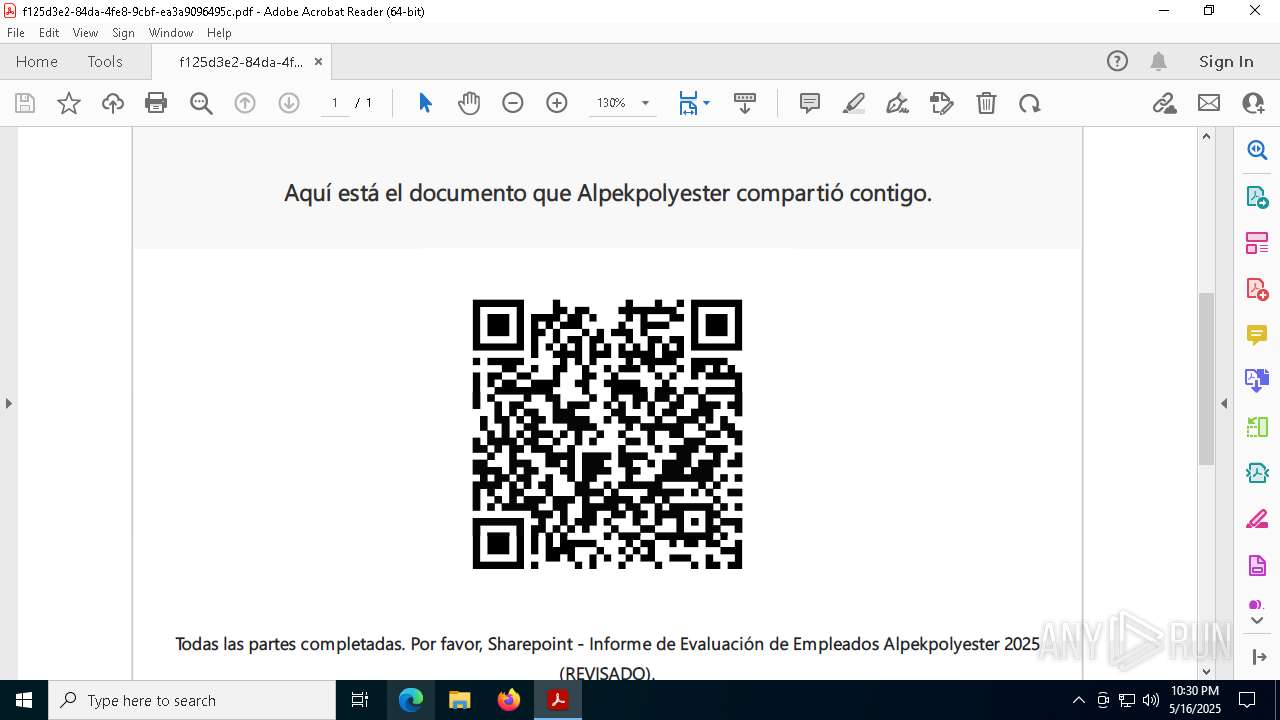
Task: Open Comment tool in right pane
Action: point(1257,334)
